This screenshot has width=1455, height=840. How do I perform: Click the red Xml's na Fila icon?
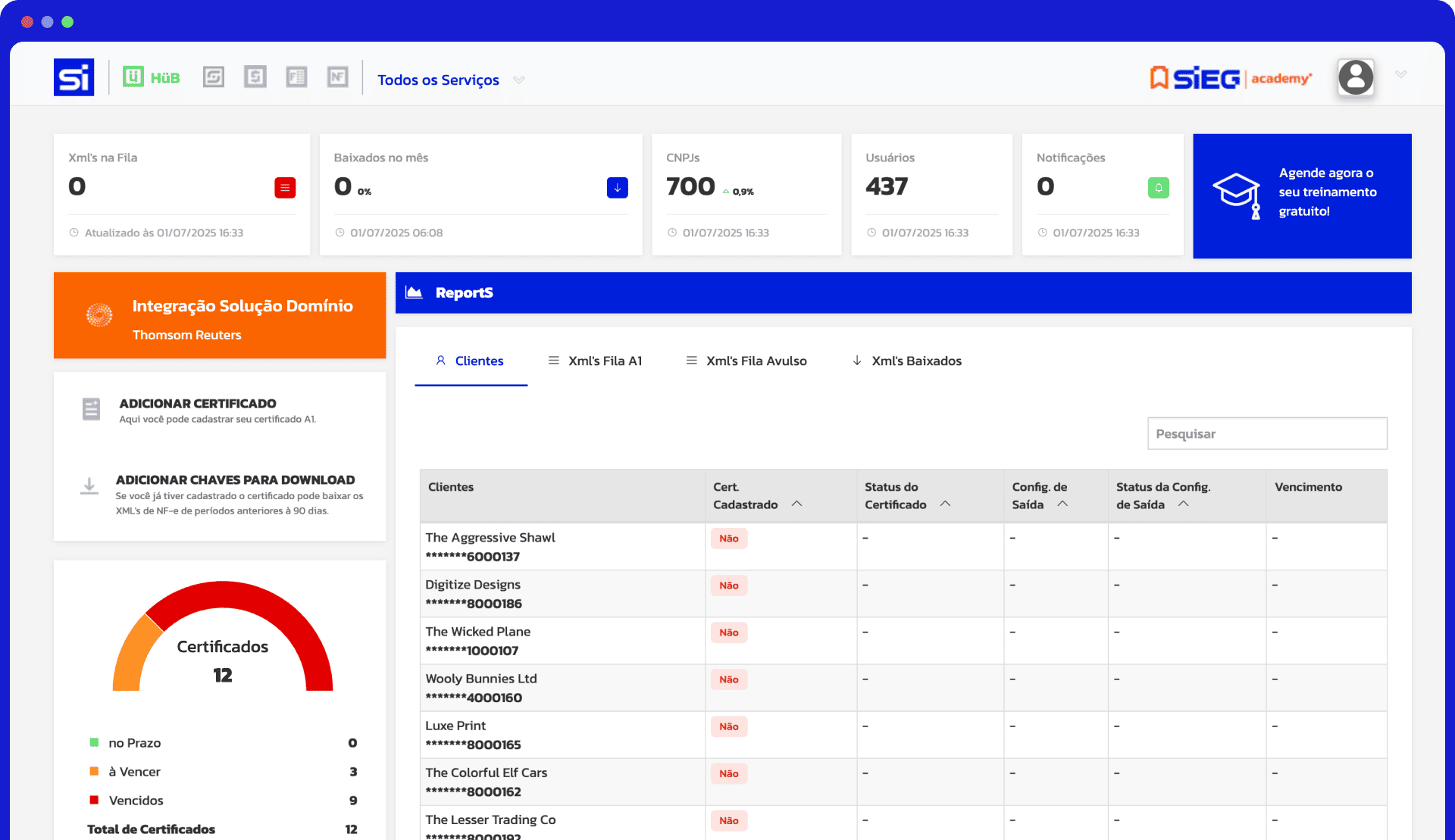pos(285,188)
